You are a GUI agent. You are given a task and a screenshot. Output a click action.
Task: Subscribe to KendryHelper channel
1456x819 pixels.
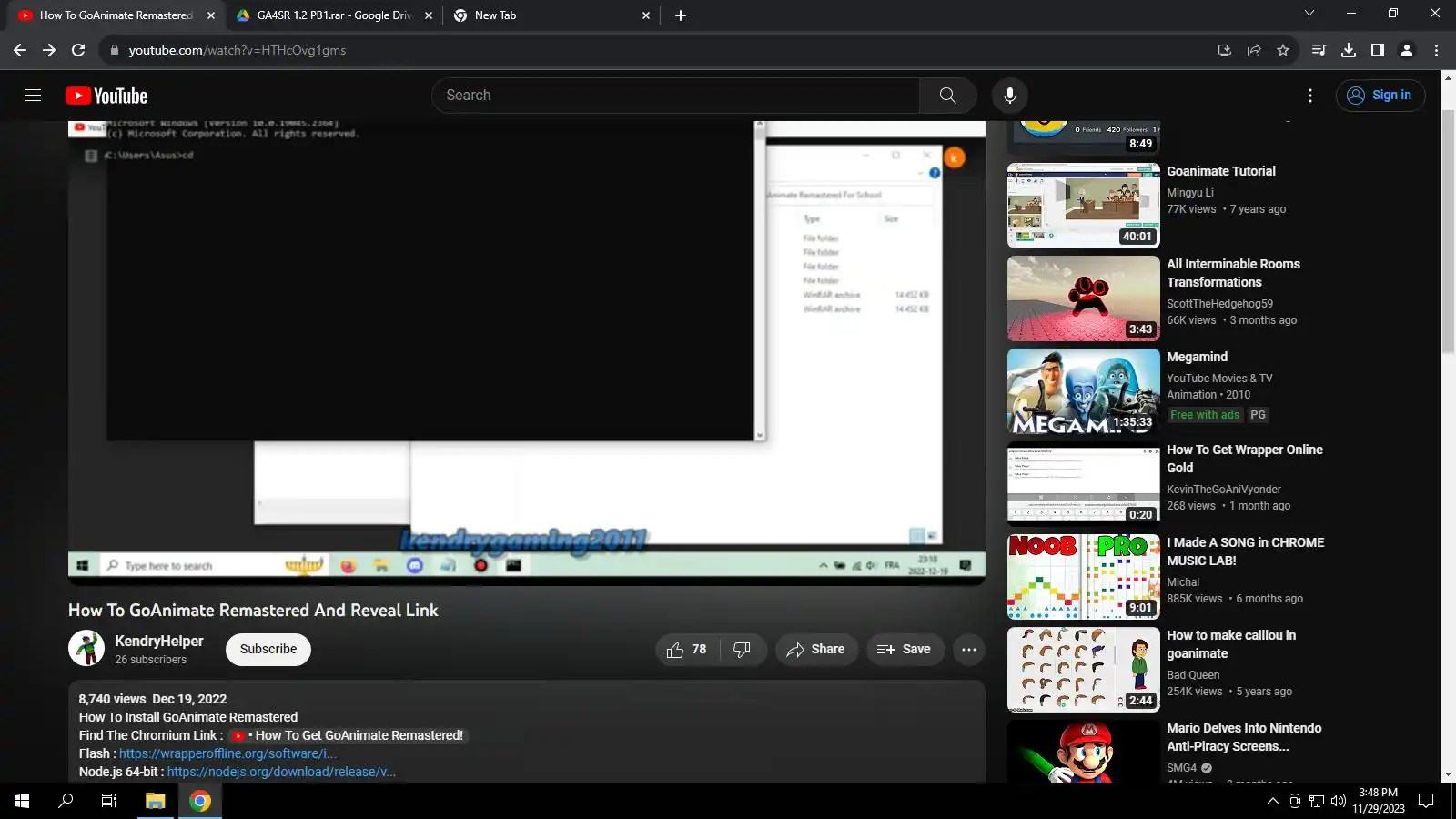point(268,650)
